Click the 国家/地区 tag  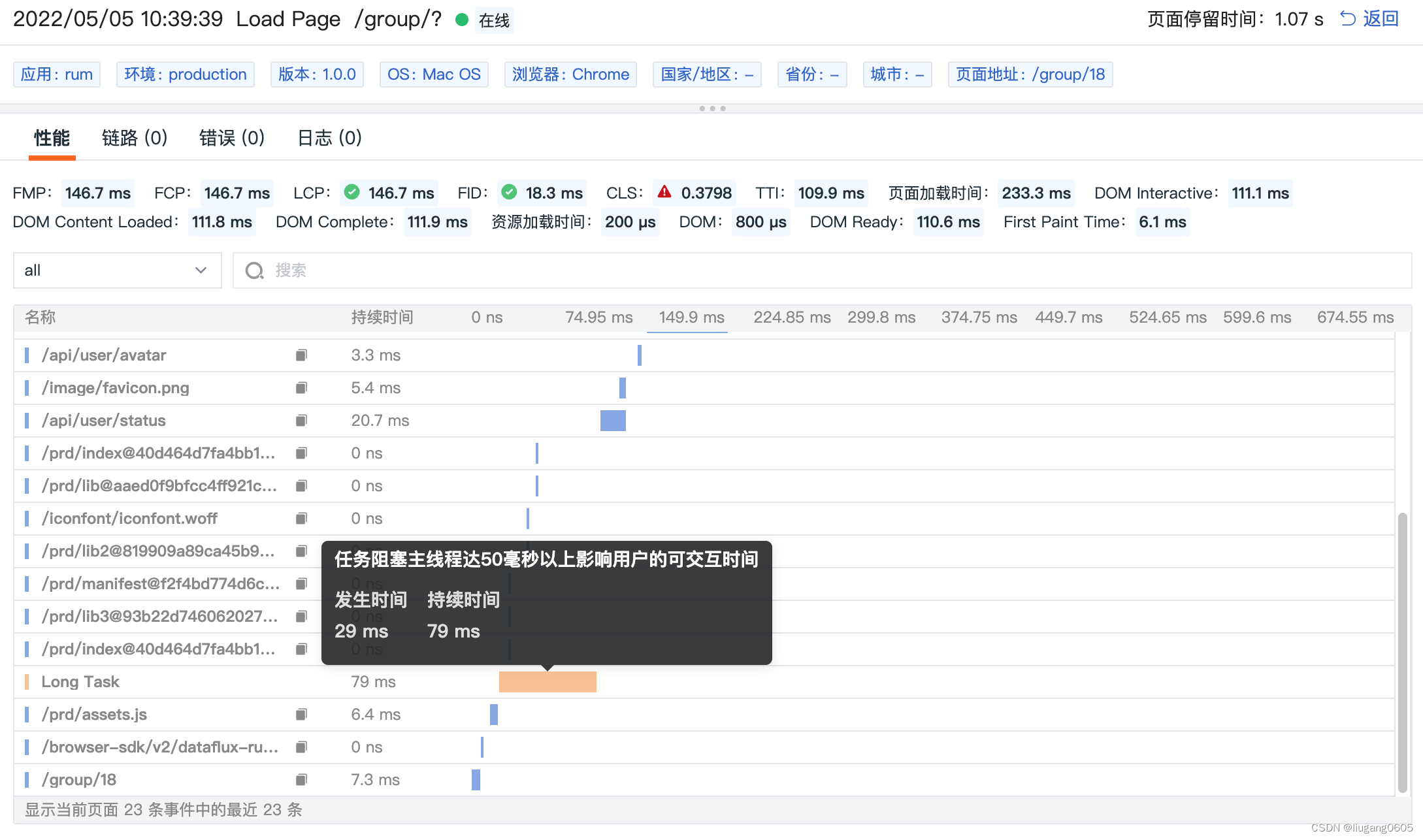tap(707, 74)
